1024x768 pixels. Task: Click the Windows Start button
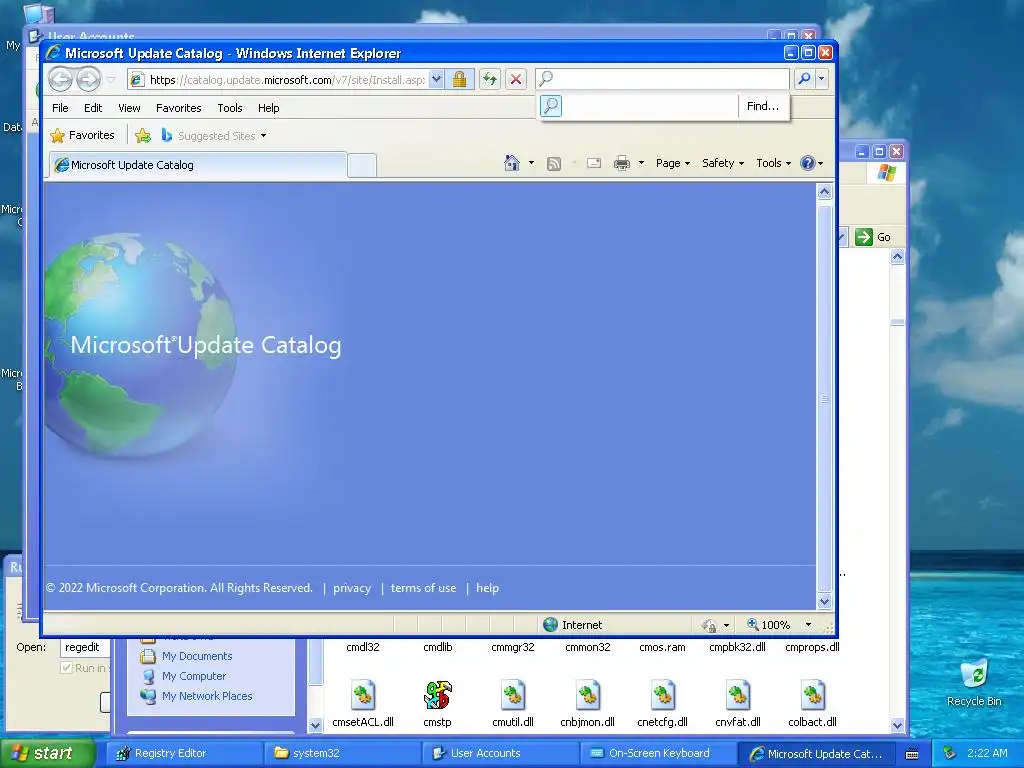point(47,753)
